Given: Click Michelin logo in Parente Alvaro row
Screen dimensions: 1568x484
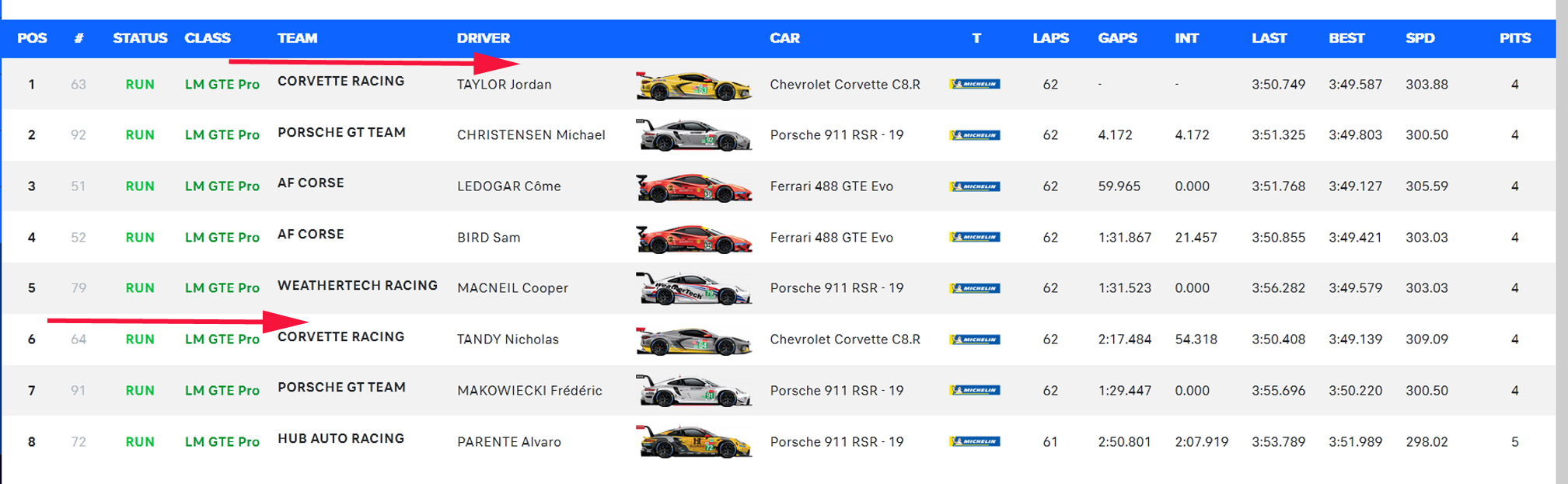Looking at the screenshot, I should coord(975,441).
